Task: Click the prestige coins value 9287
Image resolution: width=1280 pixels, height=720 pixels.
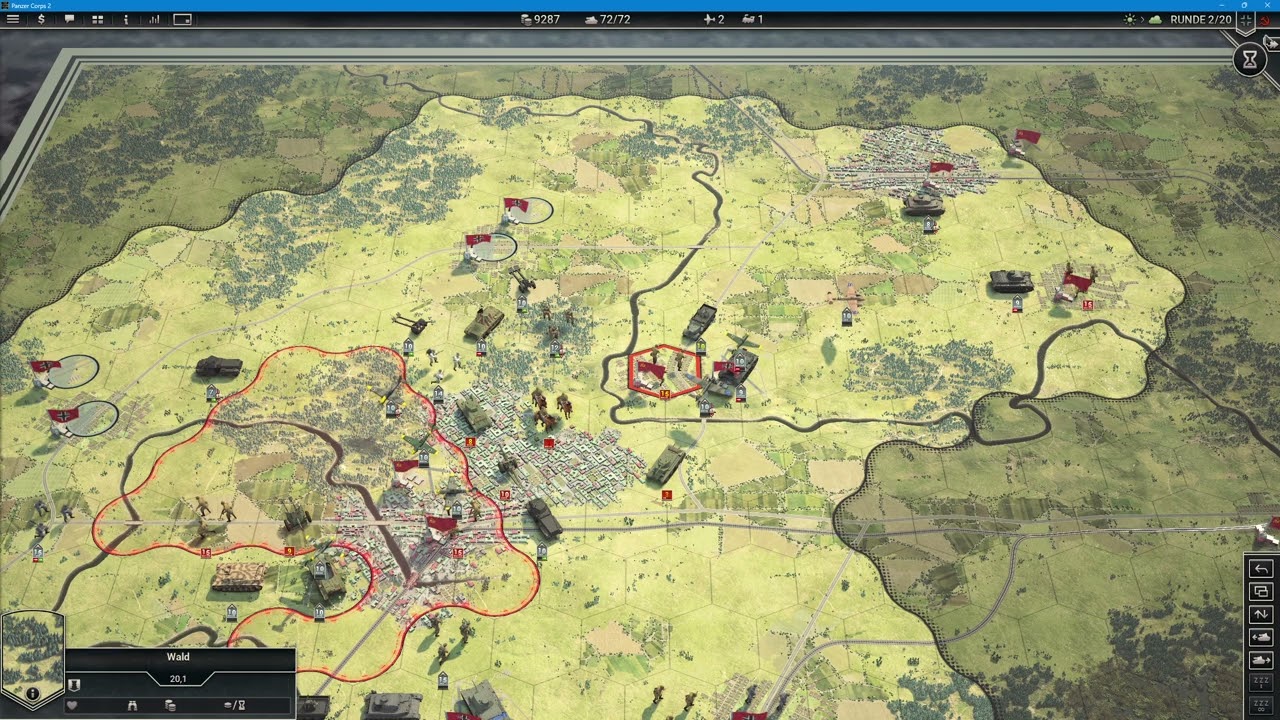Action: 541,19
